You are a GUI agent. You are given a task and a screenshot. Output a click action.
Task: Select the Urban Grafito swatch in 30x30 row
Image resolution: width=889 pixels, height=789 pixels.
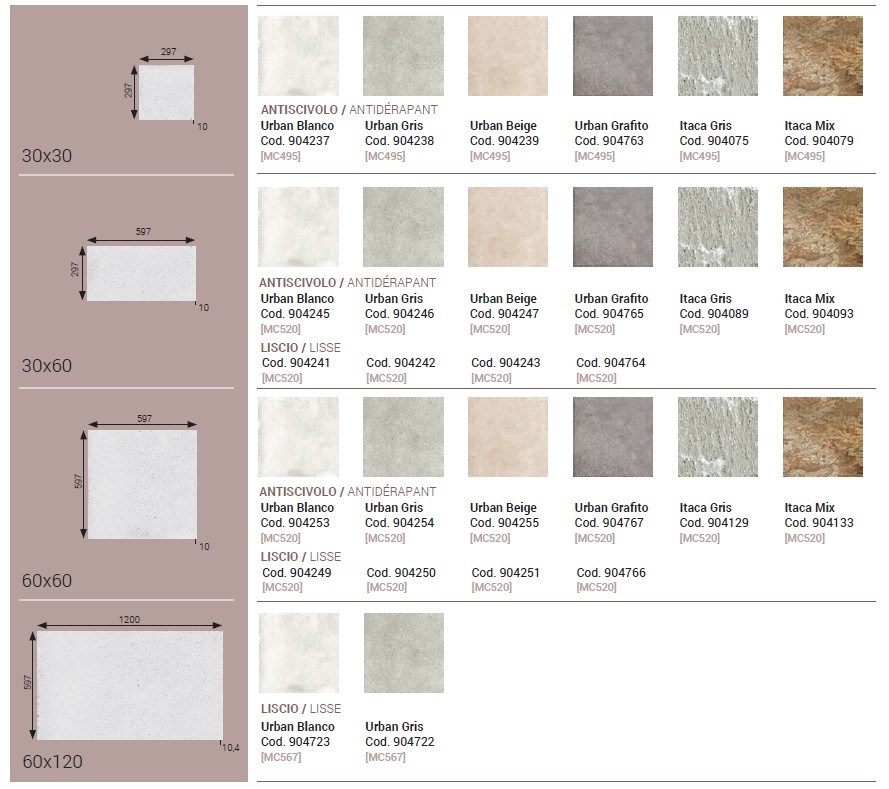[x=613, y=56]
